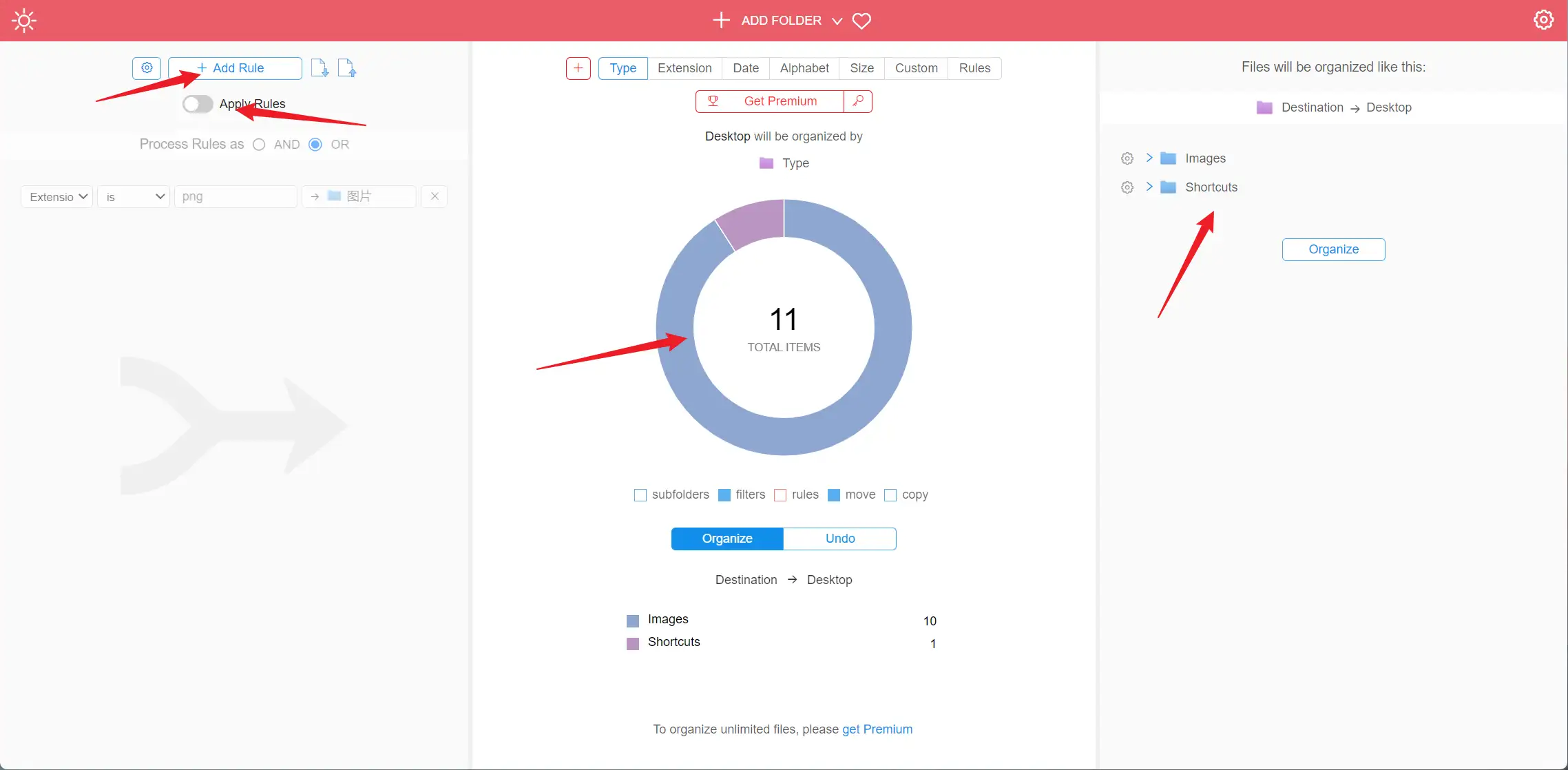Expand the Shortcuts folder tree item

click(x=1149, y=187)
